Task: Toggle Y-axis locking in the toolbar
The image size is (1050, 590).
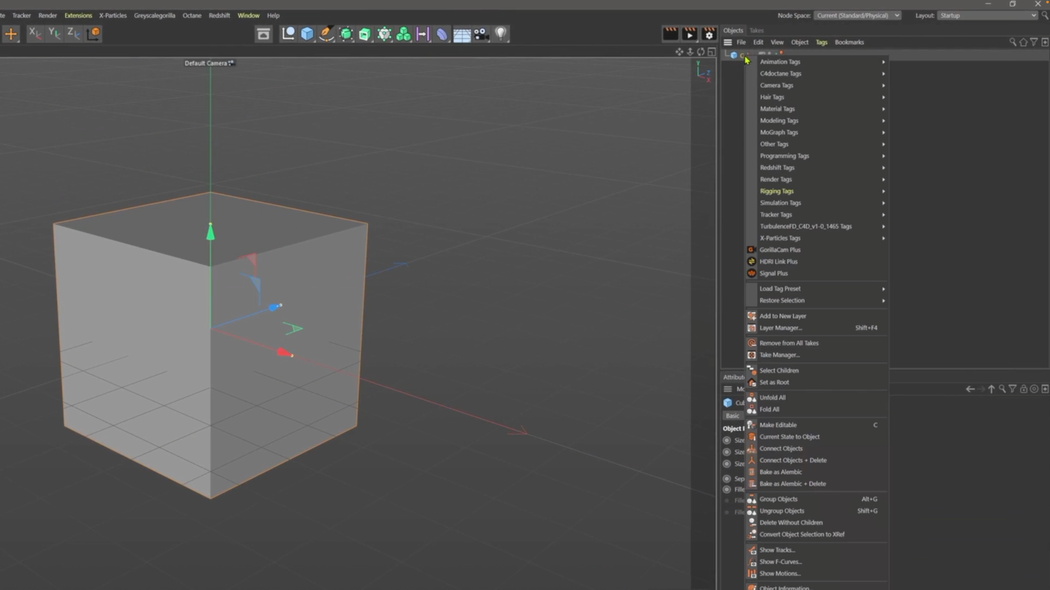Action: click(55, 34)
